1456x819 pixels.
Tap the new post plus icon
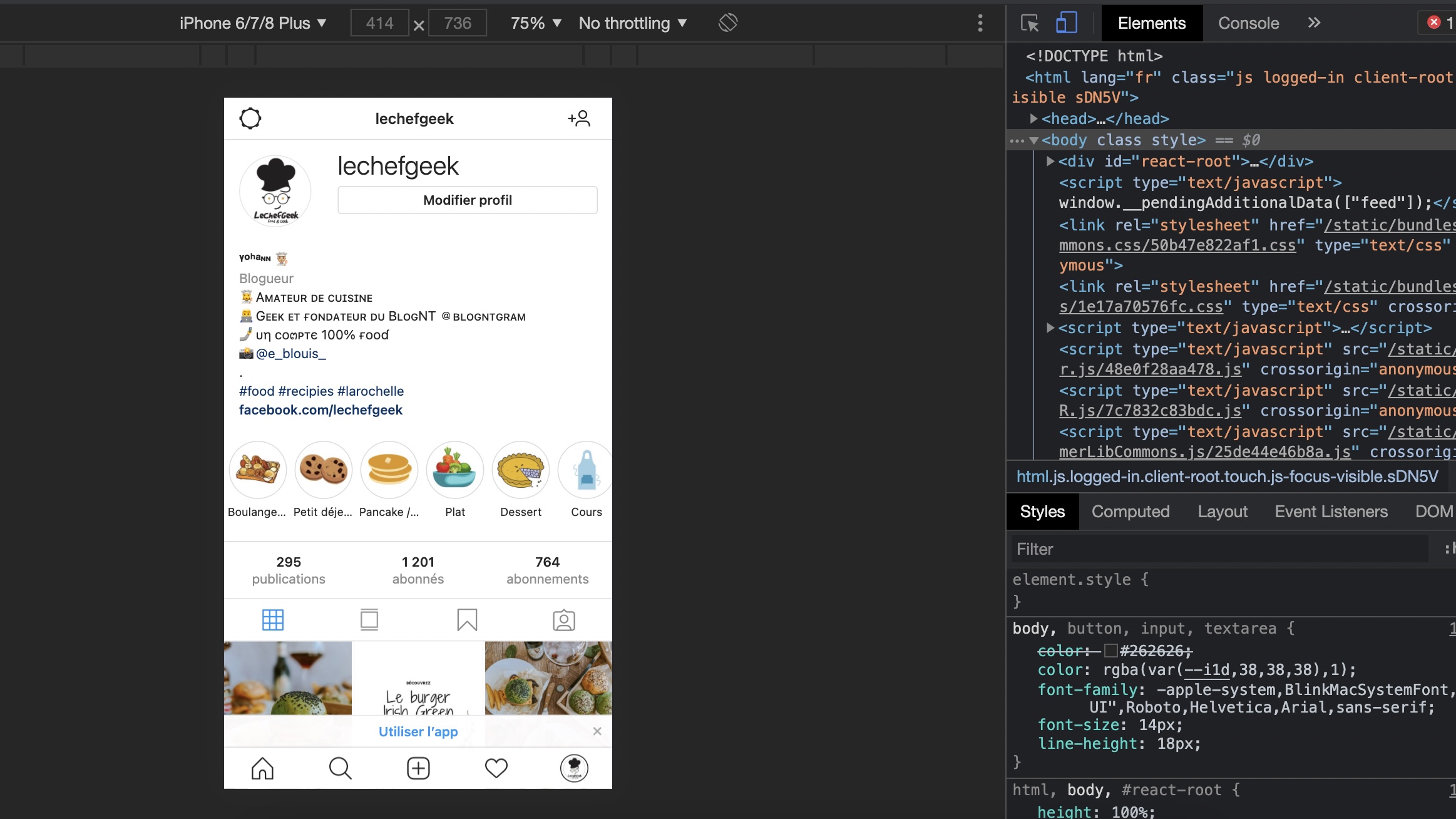(418, 768)
